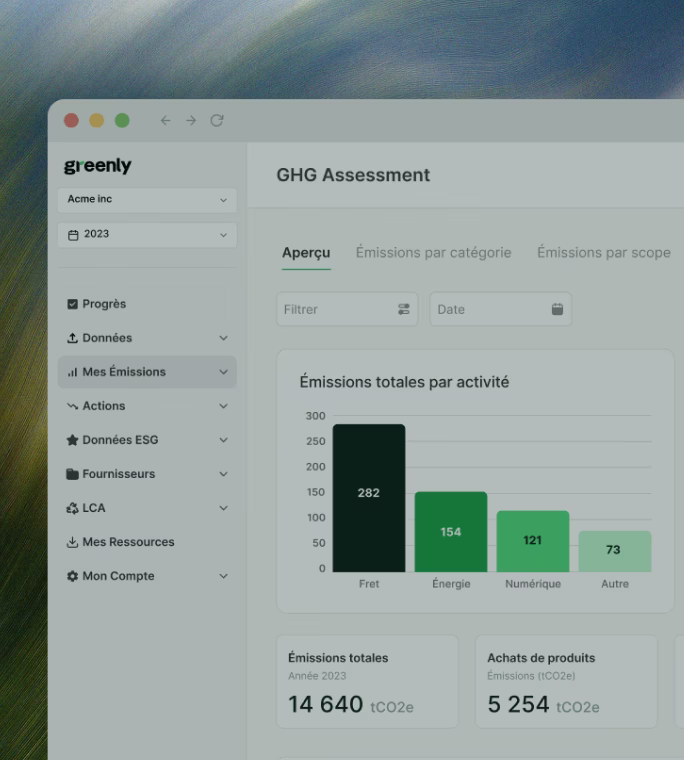The image size is (684, 760).
Task: Click the Progrès checkmark icon
Action: [72, 304]
